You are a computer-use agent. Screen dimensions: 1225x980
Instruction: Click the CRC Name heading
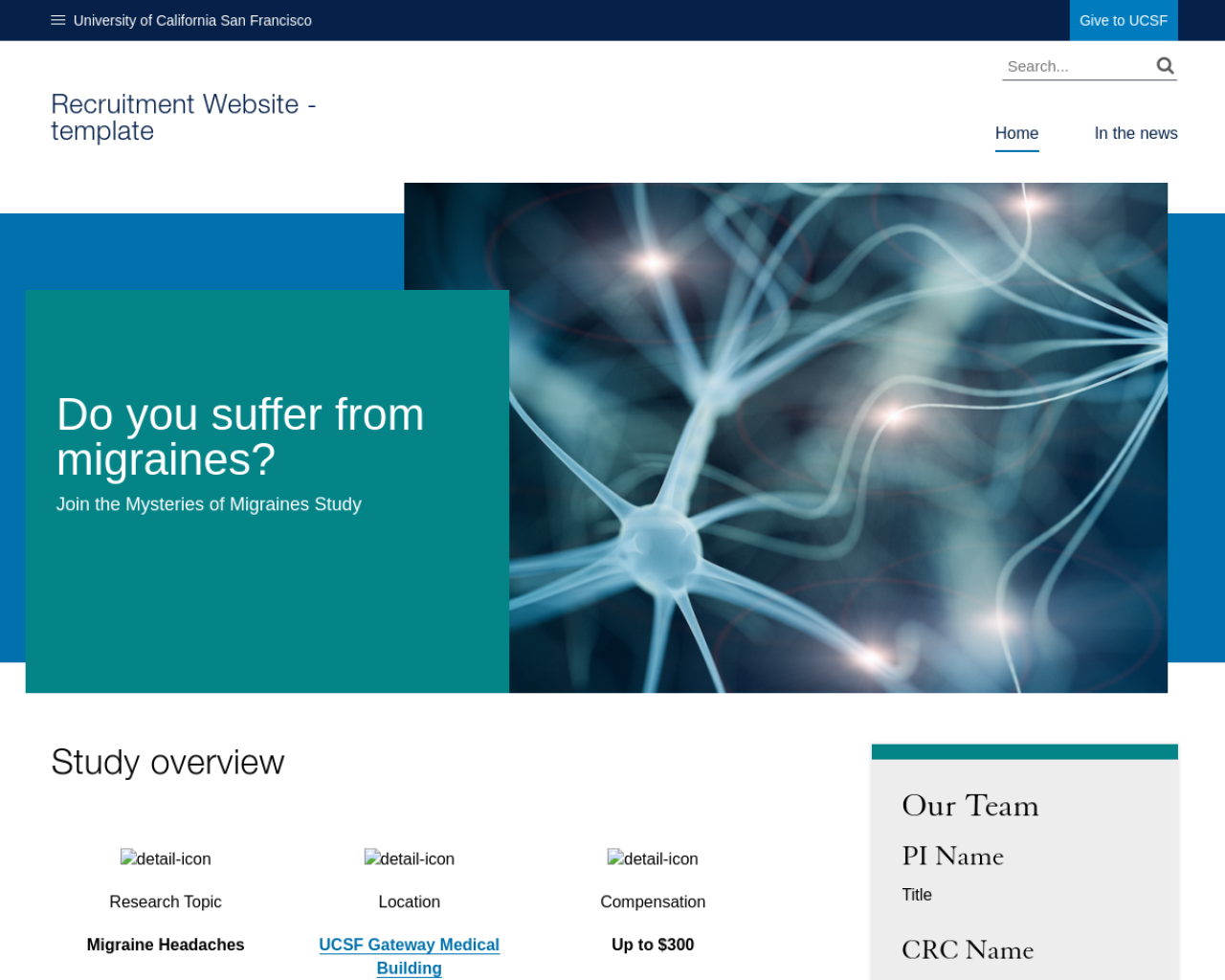pyautogui.click(x=968, y=949)
